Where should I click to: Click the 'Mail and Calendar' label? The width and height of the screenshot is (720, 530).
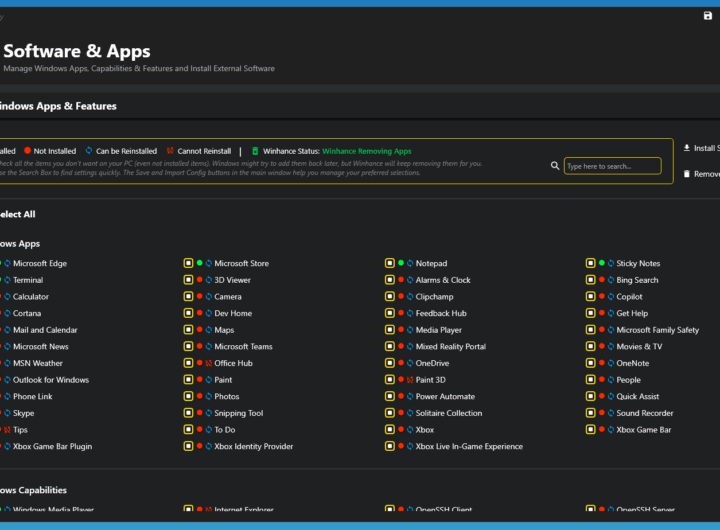pos(45,330)
